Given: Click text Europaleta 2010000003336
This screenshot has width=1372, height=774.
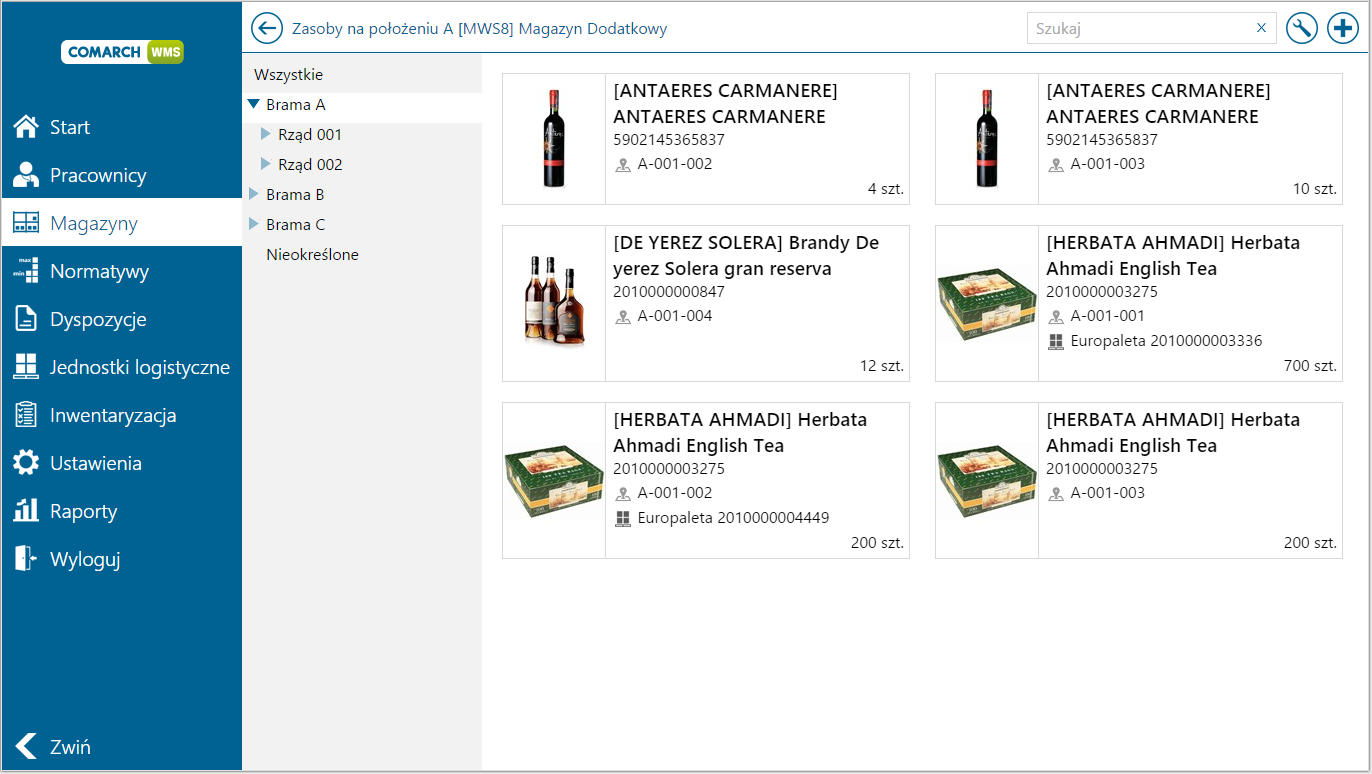Looking at the screenshot, I should pos(1166,341).
